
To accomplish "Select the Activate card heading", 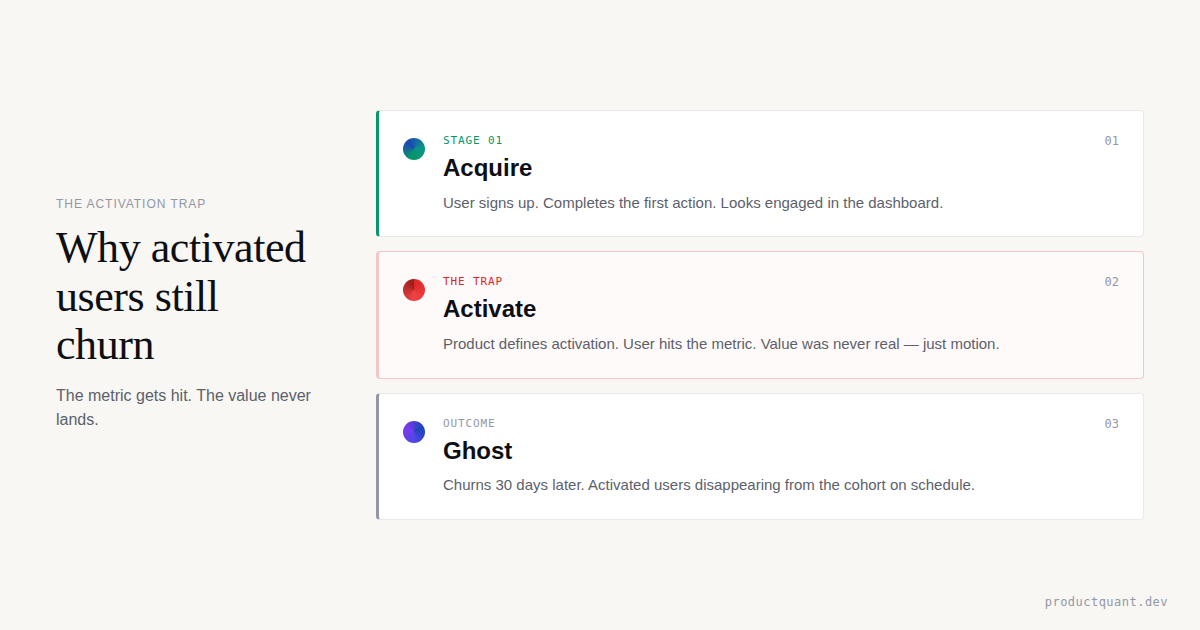I will click(489, 309).
